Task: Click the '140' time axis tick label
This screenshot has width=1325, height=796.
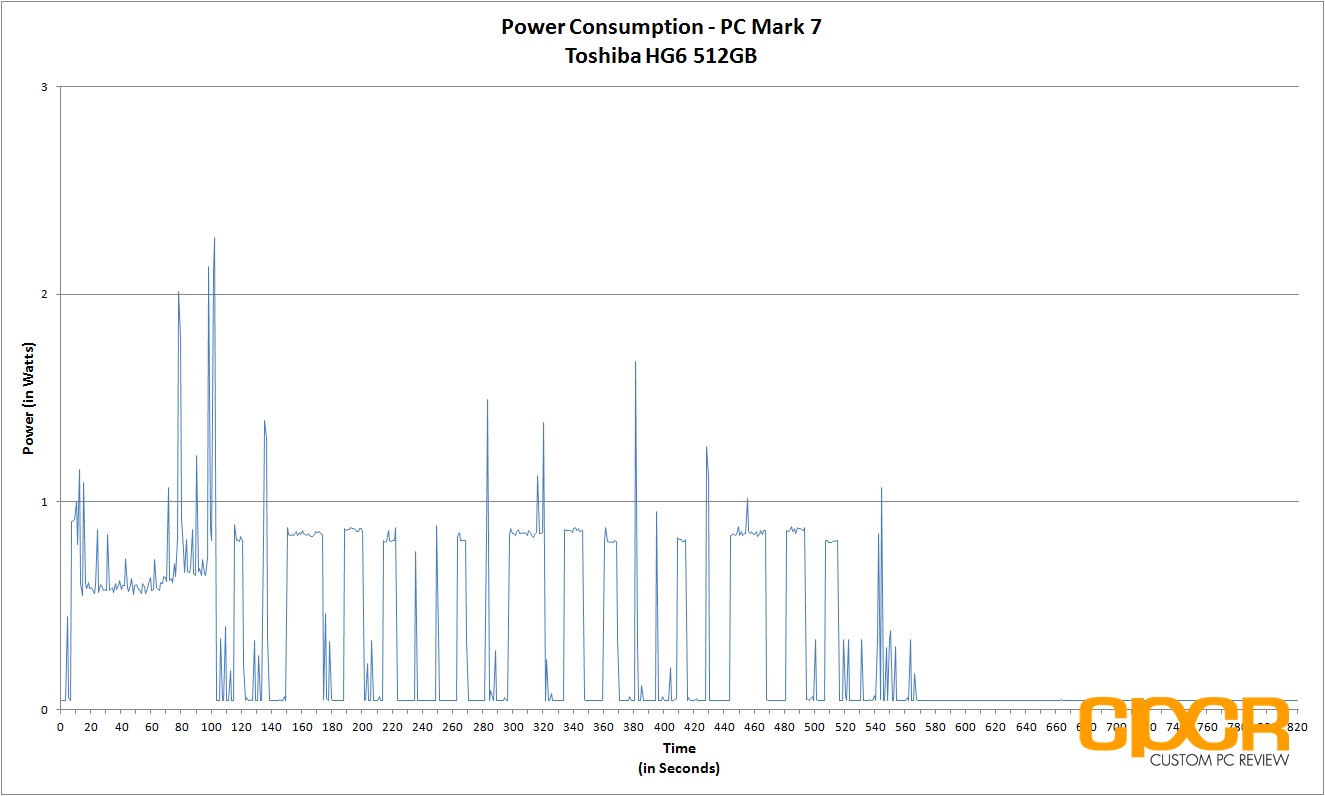Action: [272, 727]
